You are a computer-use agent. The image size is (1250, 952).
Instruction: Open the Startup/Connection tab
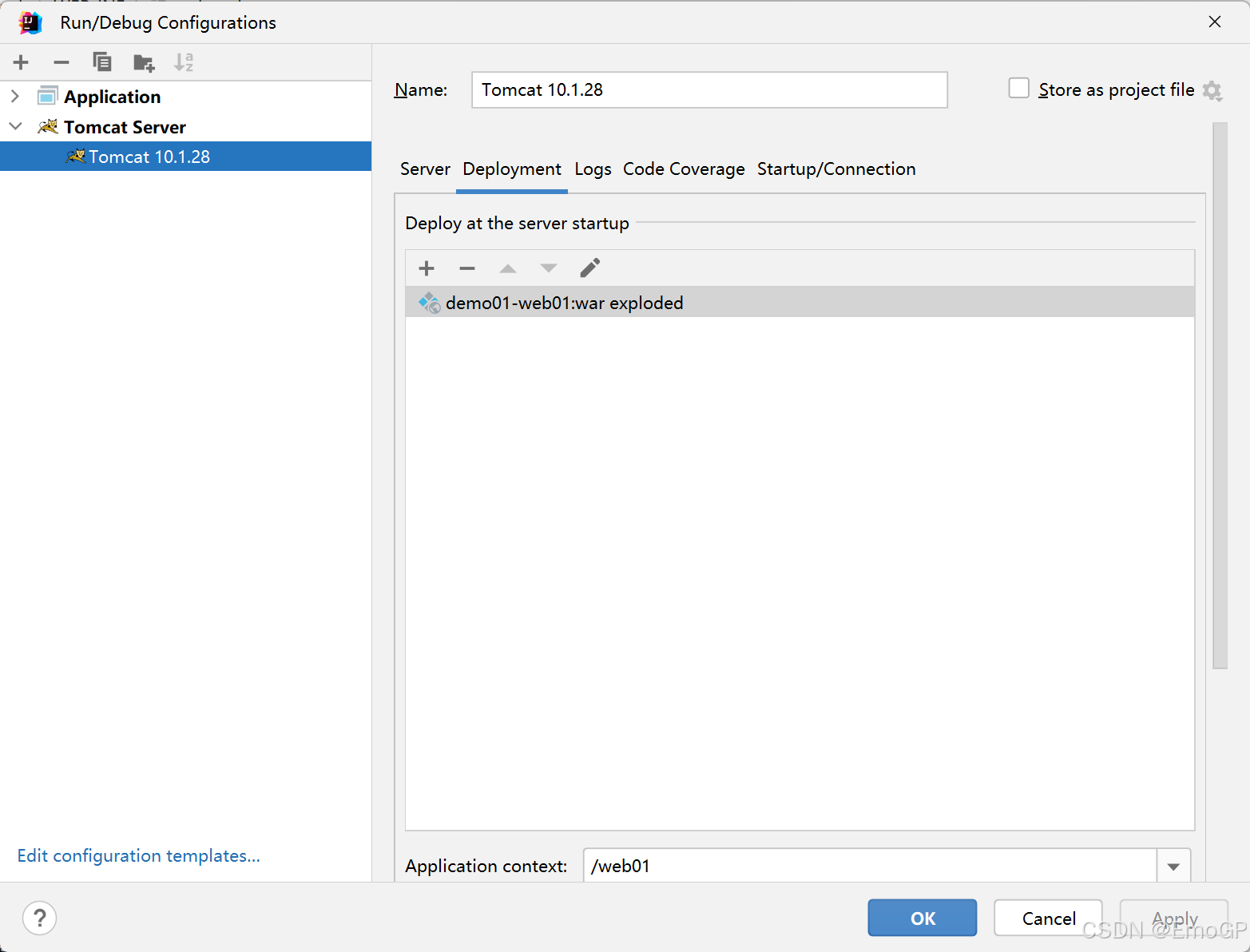(836, 169)
